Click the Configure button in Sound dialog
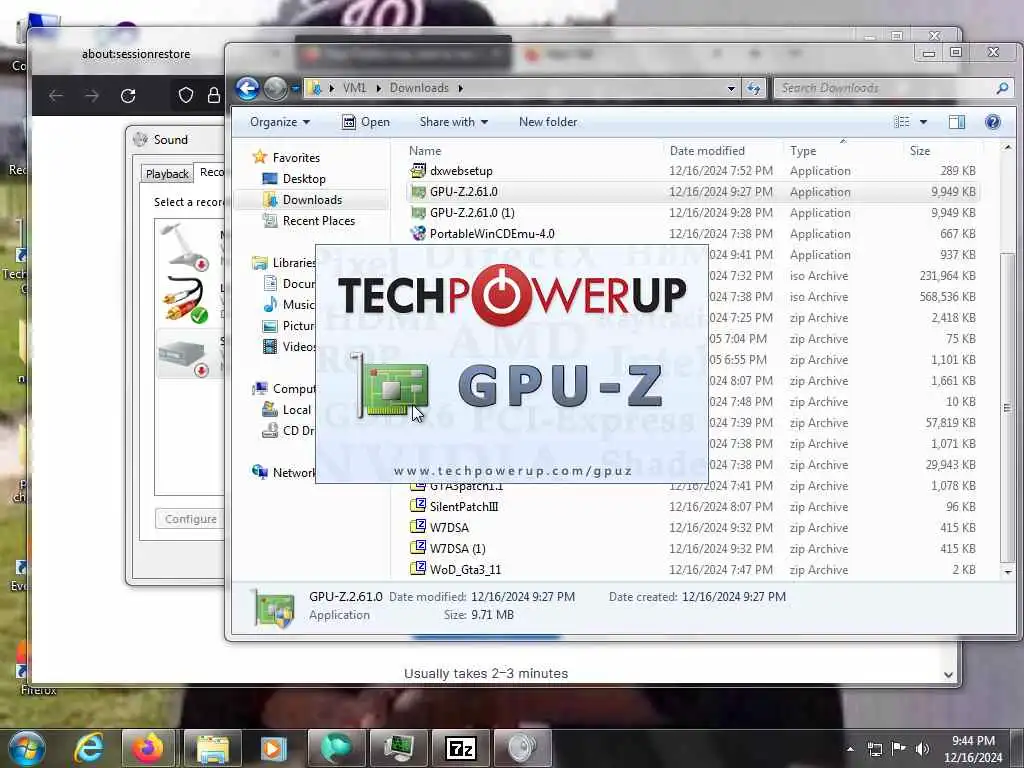 coord(190,519)
